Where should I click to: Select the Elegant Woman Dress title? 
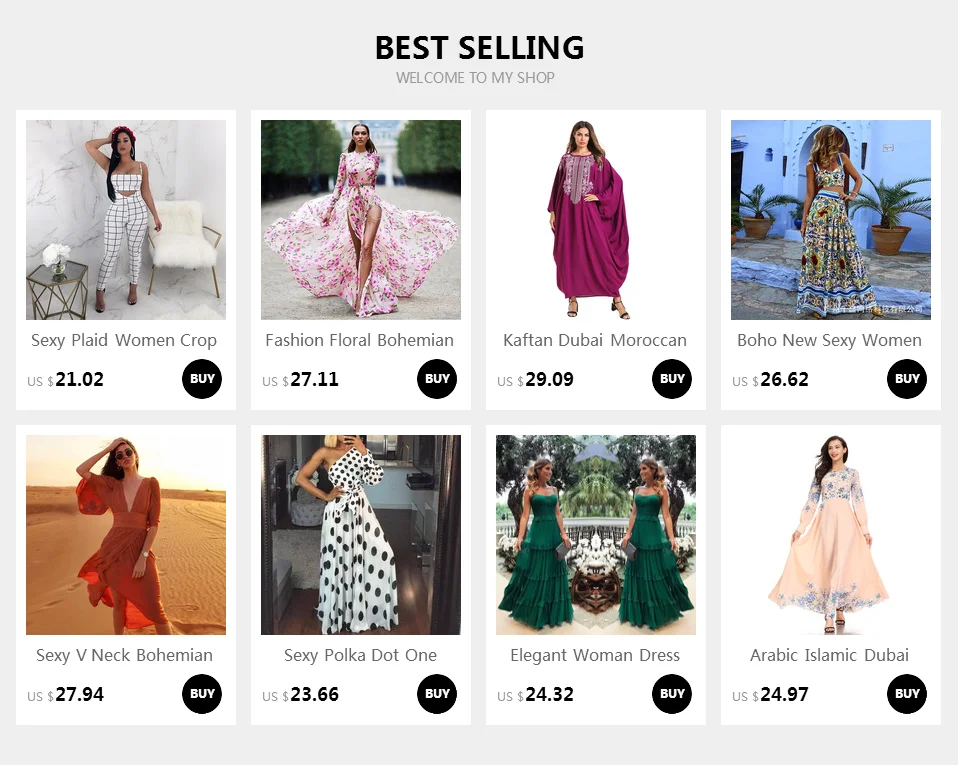595,656
